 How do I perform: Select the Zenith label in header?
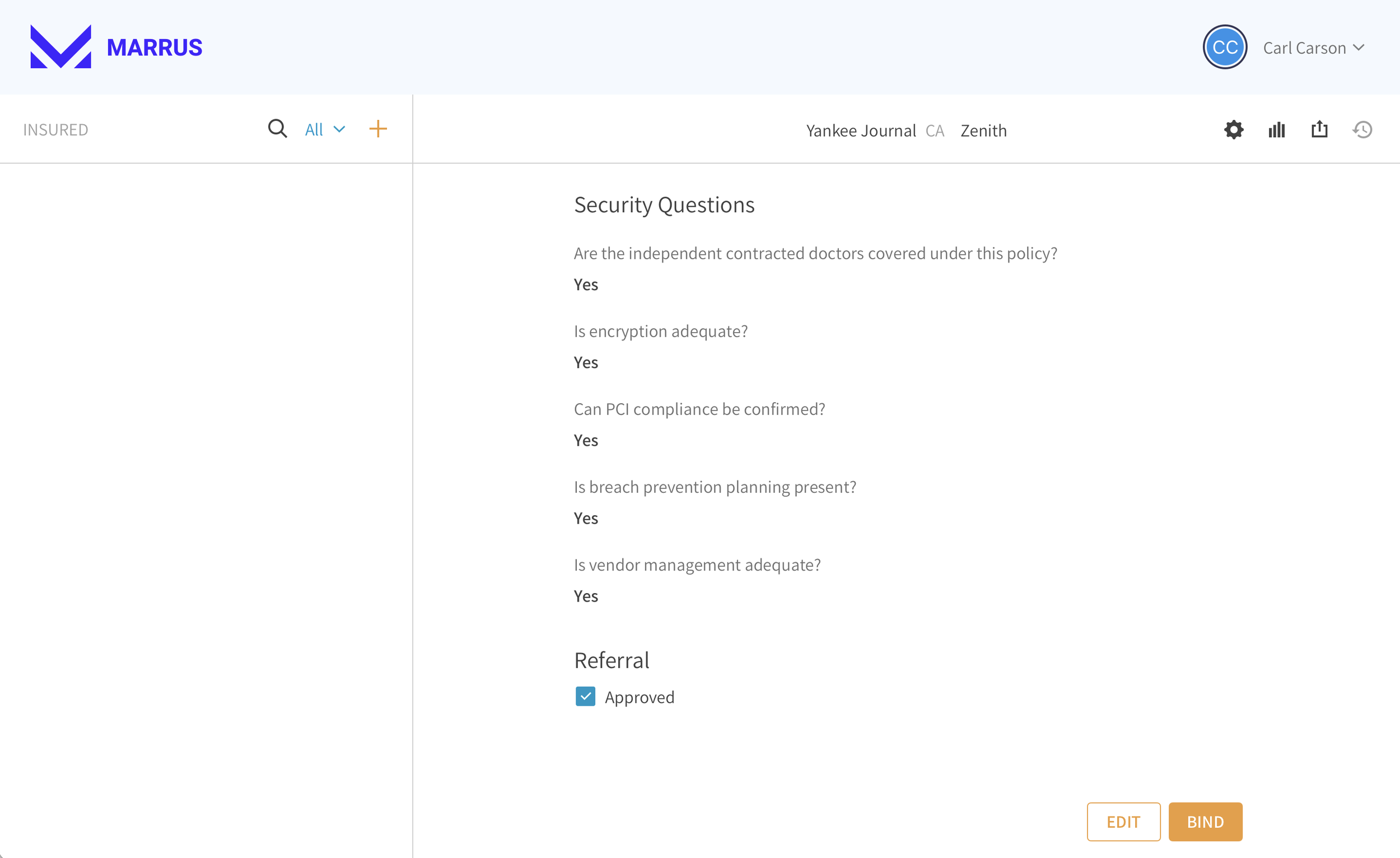(x=983, y=130)
